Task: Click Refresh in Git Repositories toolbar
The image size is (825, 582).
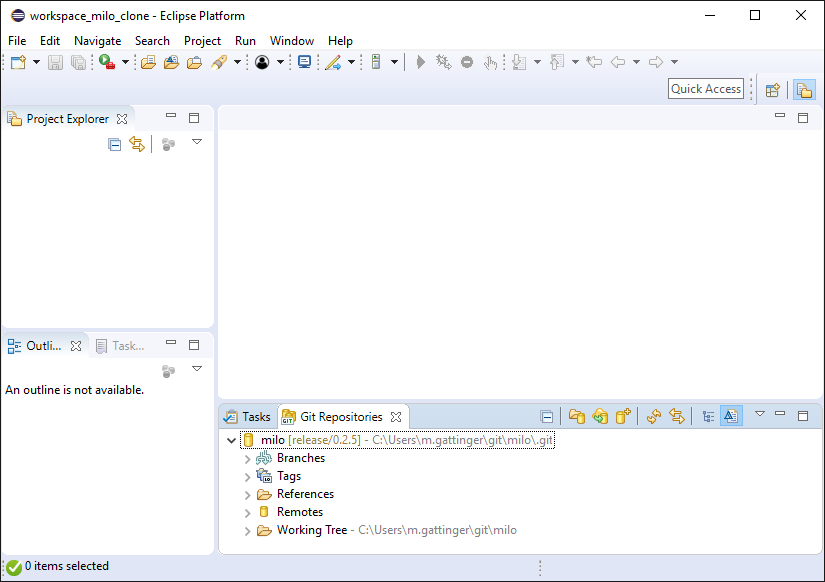Action: coord(654,417)
